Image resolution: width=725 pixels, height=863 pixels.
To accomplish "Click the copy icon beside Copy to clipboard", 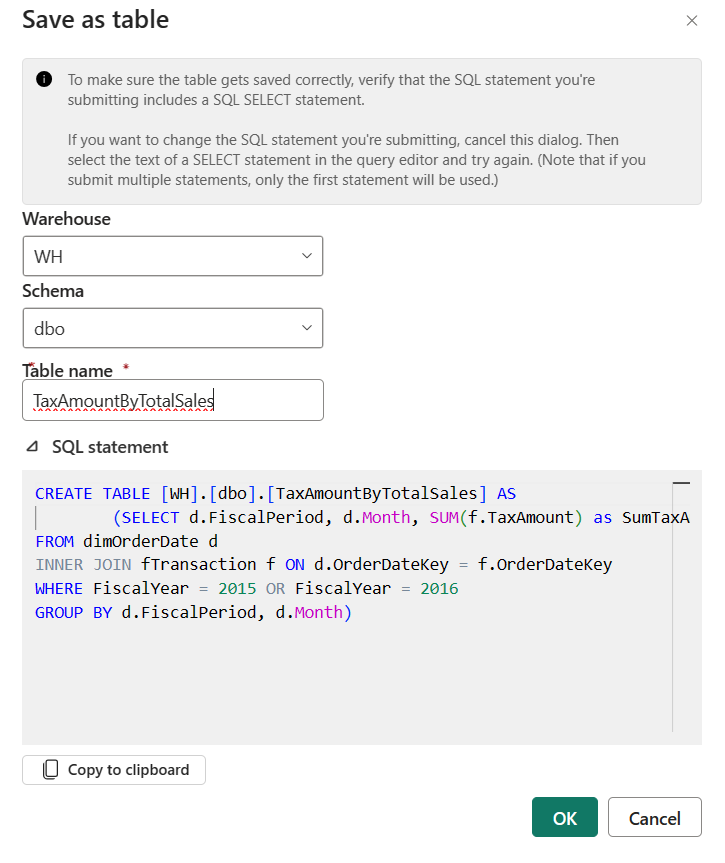I will coord(51,770).
